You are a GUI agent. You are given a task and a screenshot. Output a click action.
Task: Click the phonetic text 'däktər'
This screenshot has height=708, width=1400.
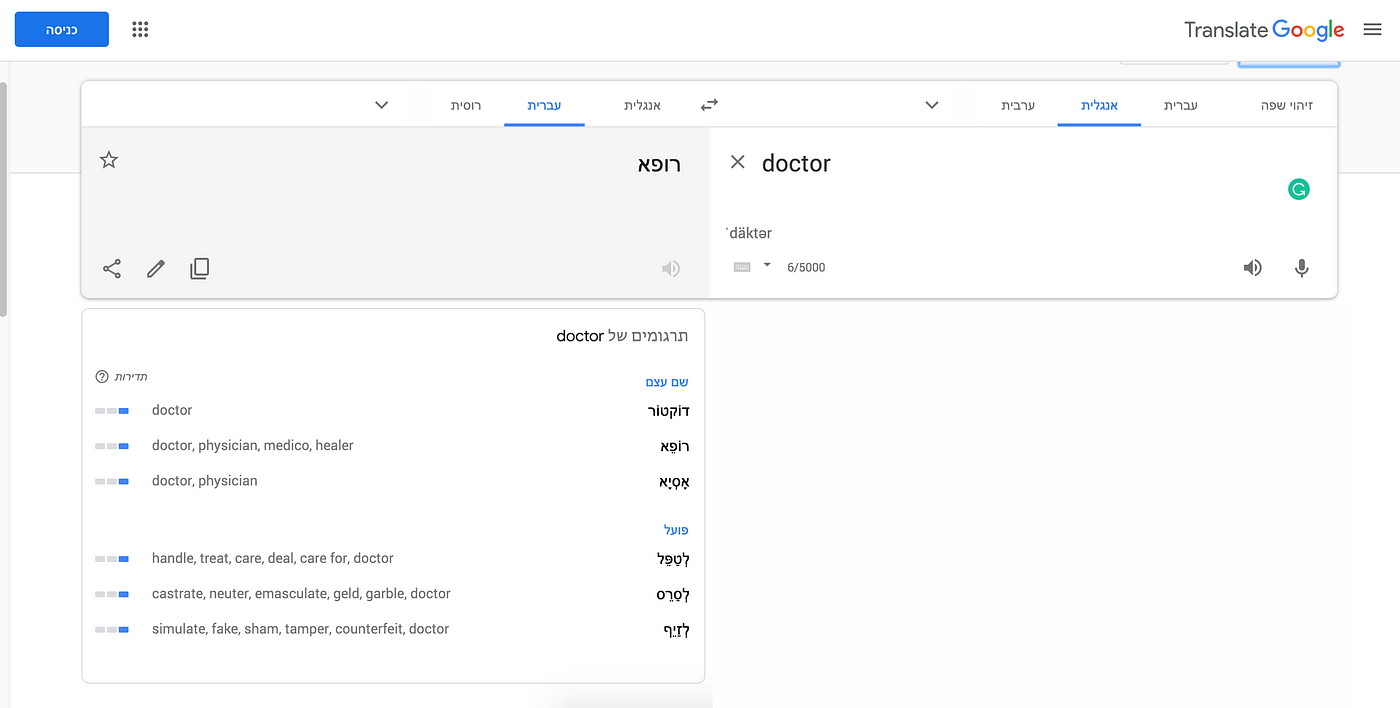[x=749, y=233]
